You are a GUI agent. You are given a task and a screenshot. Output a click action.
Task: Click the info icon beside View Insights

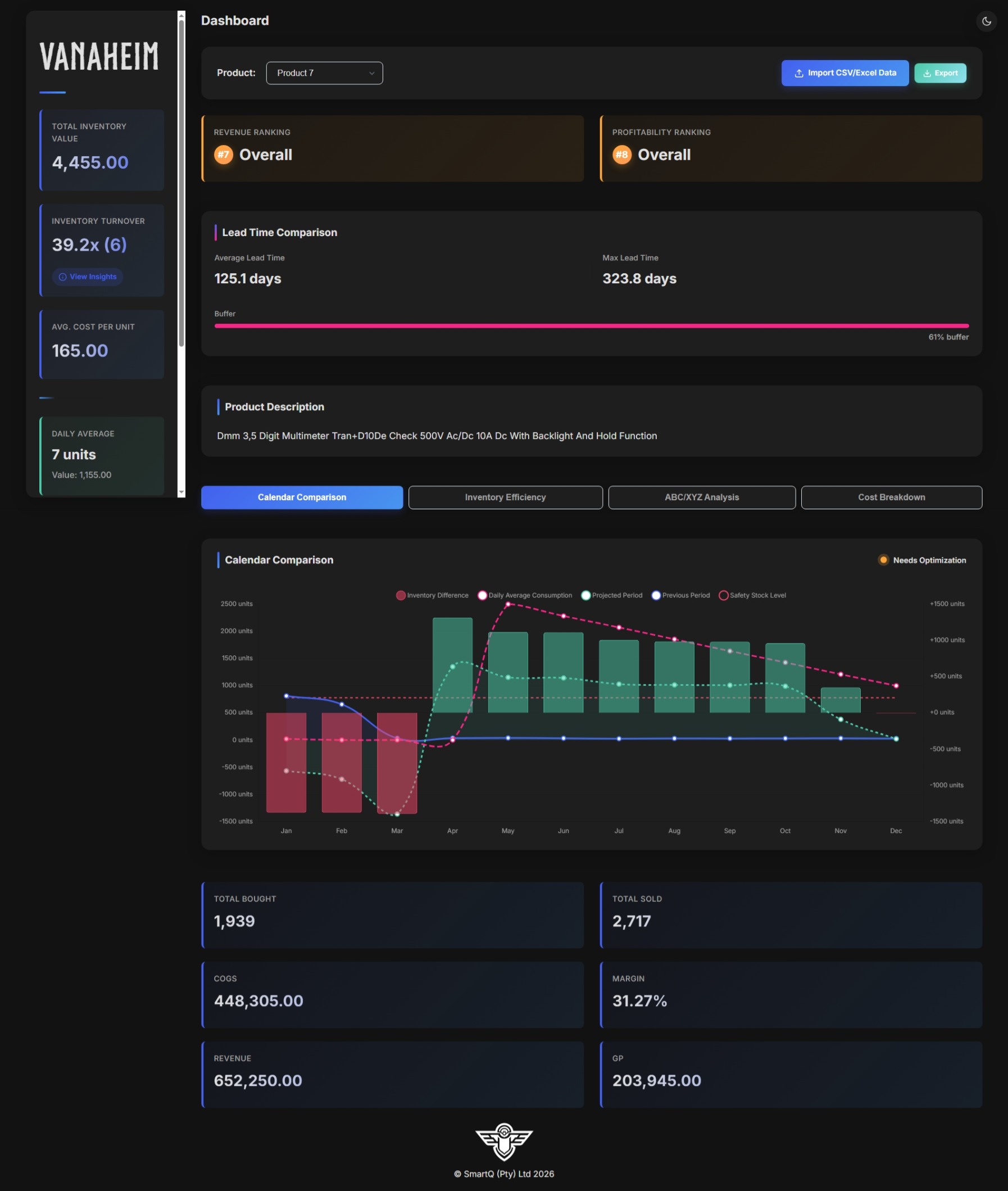tap(63, 277)
